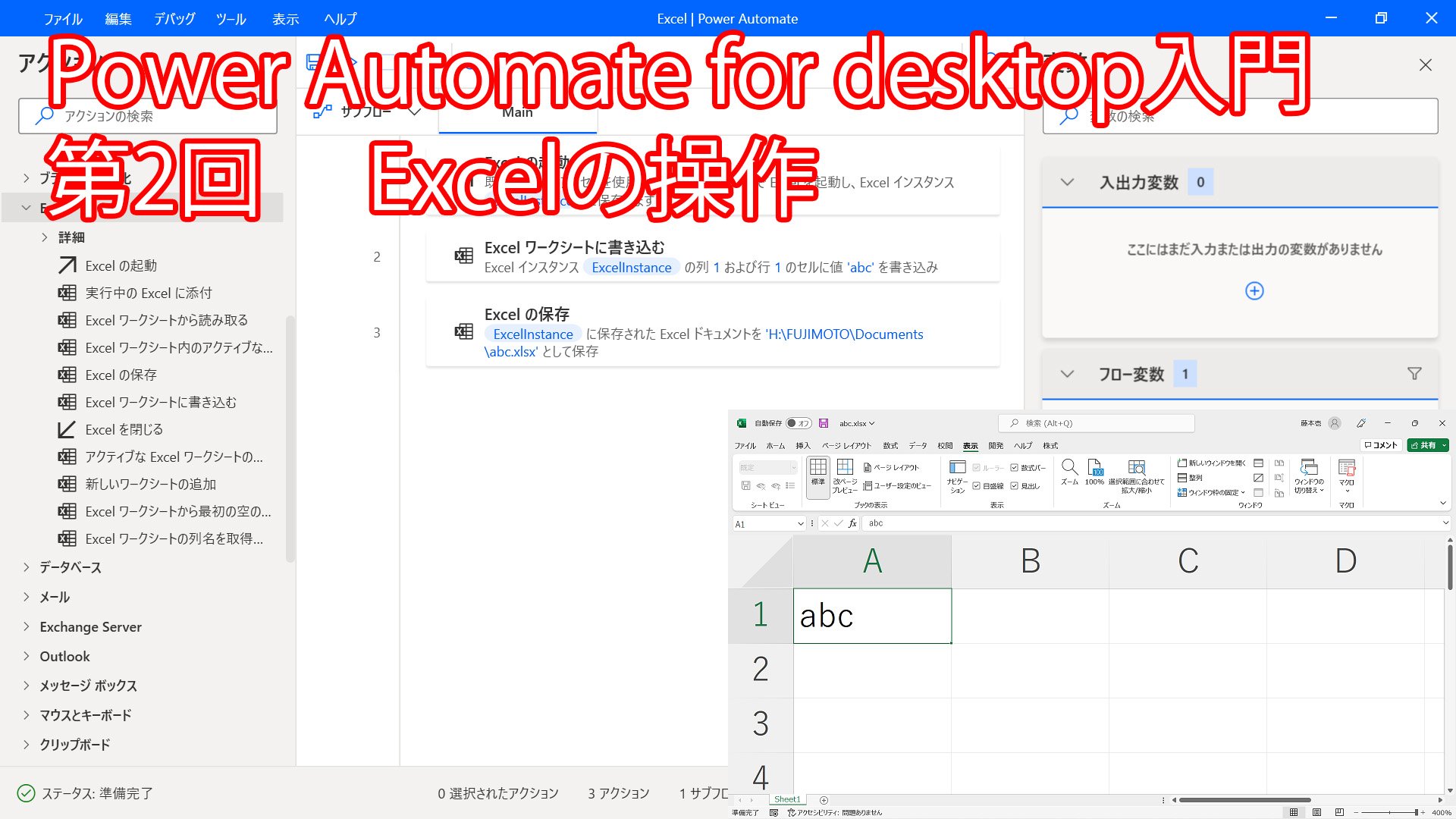Click the page layout view status bar icon
The image size is (1456, 819).
1317,812
